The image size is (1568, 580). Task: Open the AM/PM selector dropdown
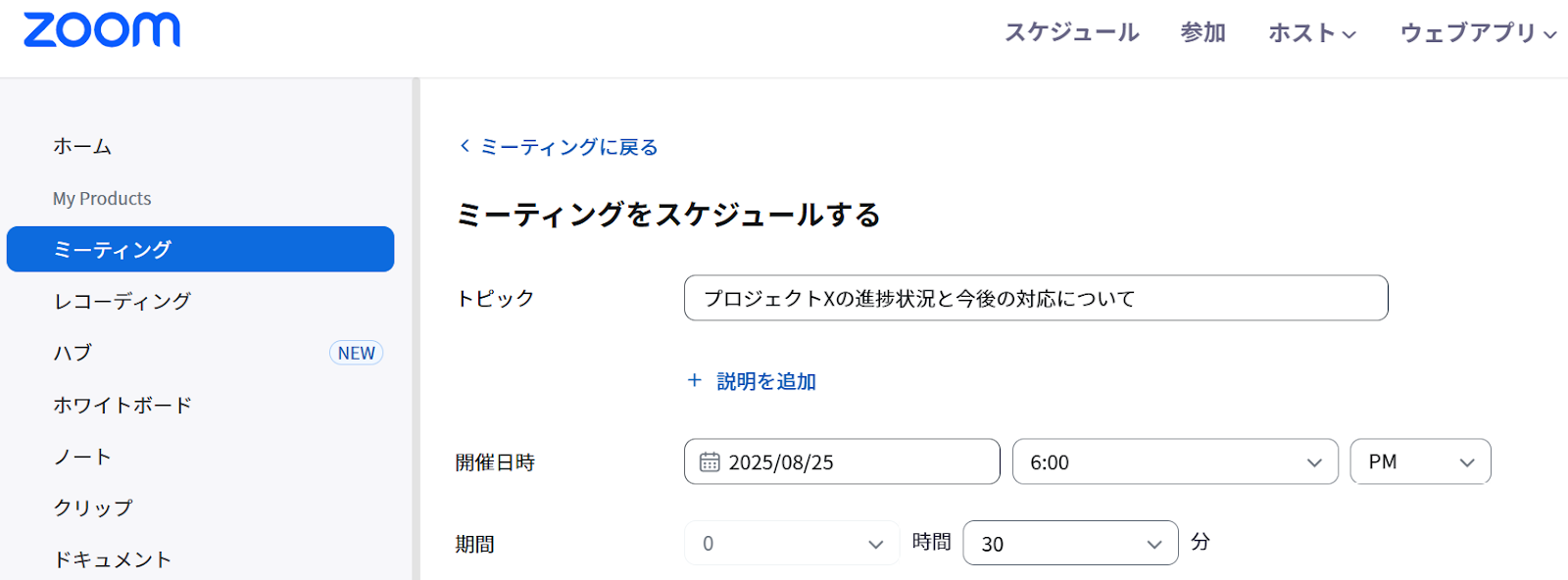point(1420,462)
